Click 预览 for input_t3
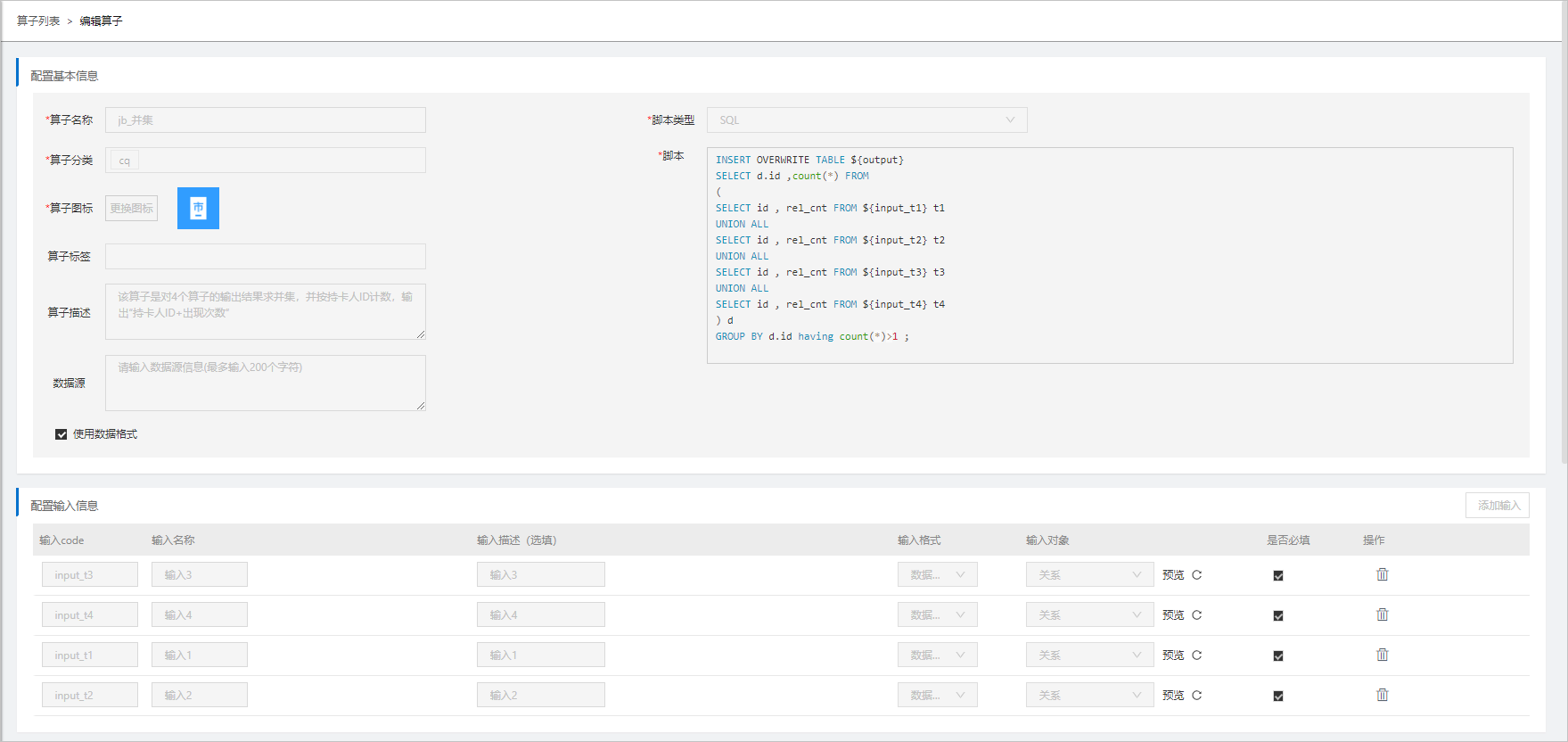The height and width of the screenshot is (742, 1568). 1173,575
